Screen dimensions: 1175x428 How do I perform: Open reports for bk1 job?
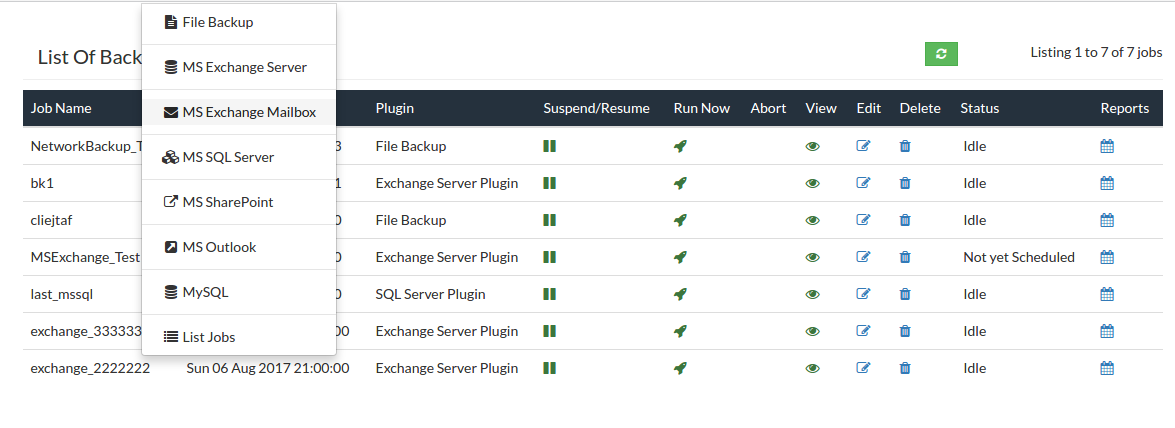pos(1108,183)
